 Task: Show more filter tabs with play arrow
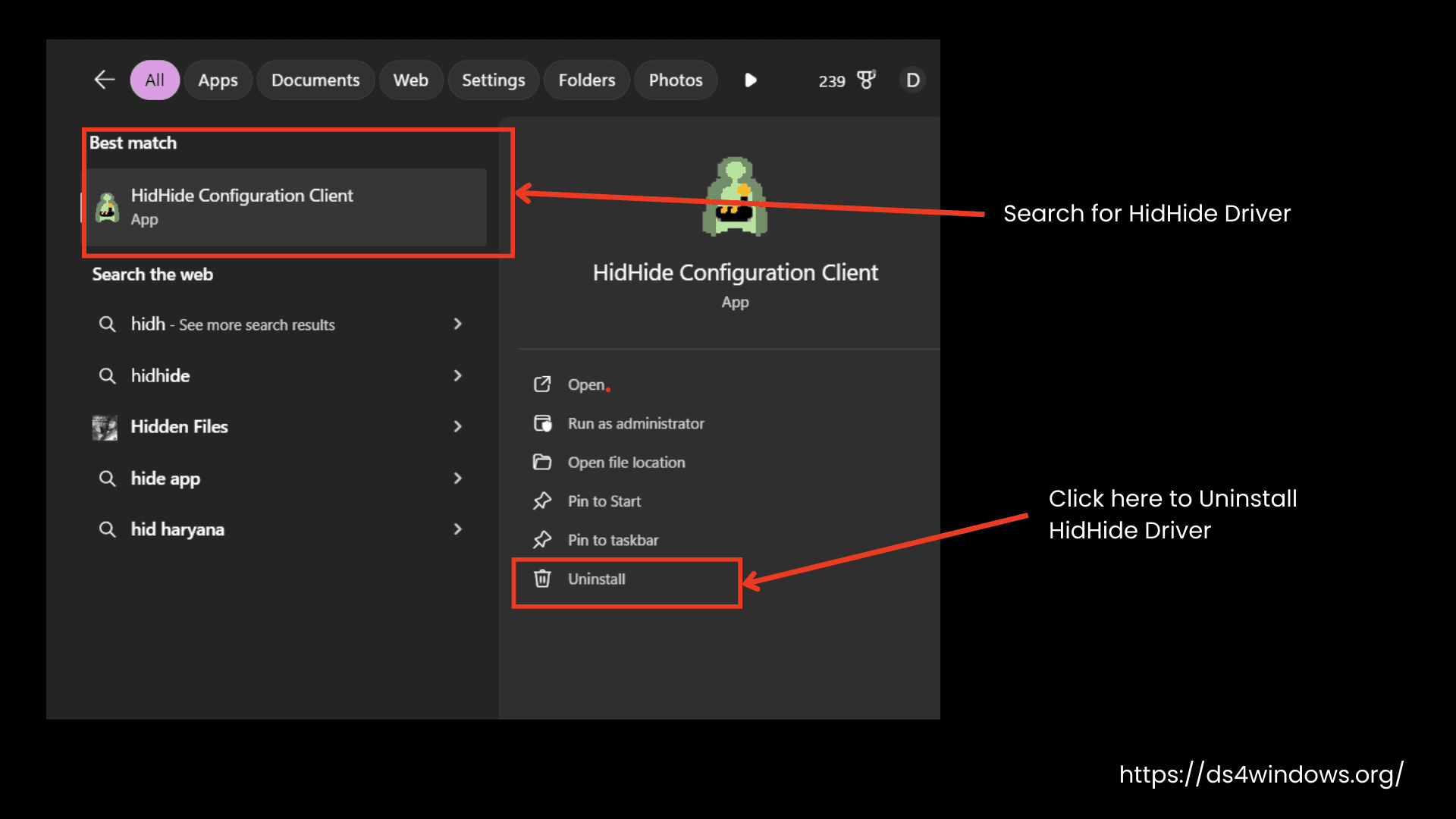751,80
